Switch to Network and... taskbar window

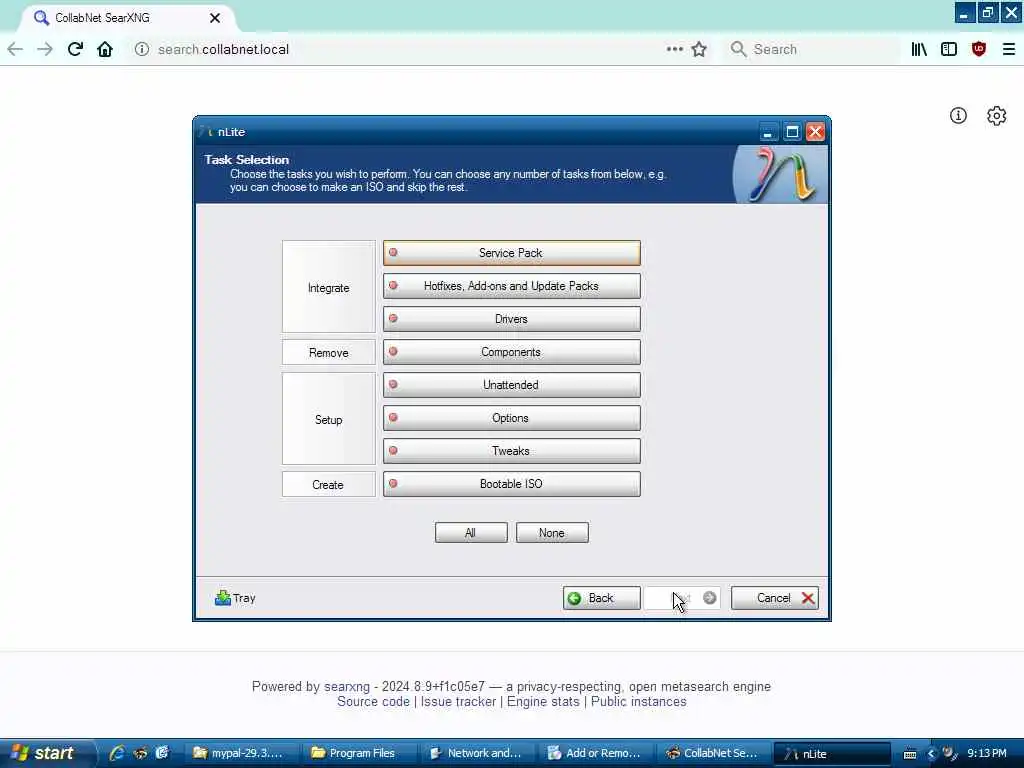coord(479,754)
